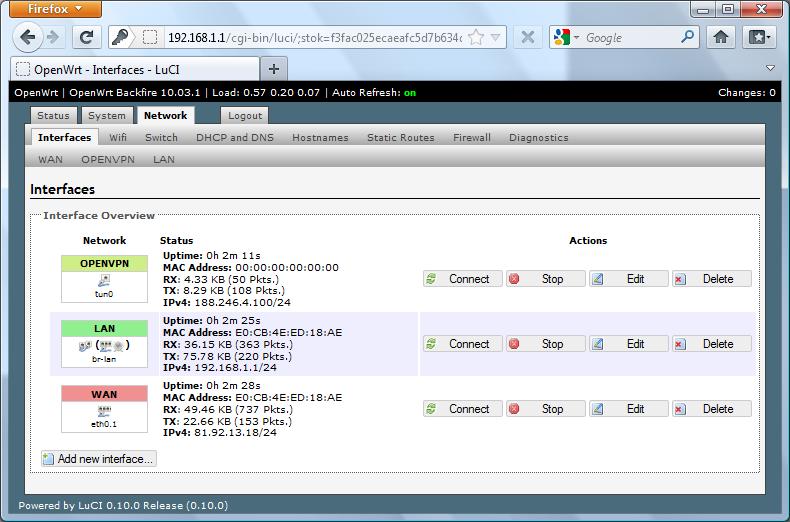Select the Wifi subtab

(x=118, y=138)
